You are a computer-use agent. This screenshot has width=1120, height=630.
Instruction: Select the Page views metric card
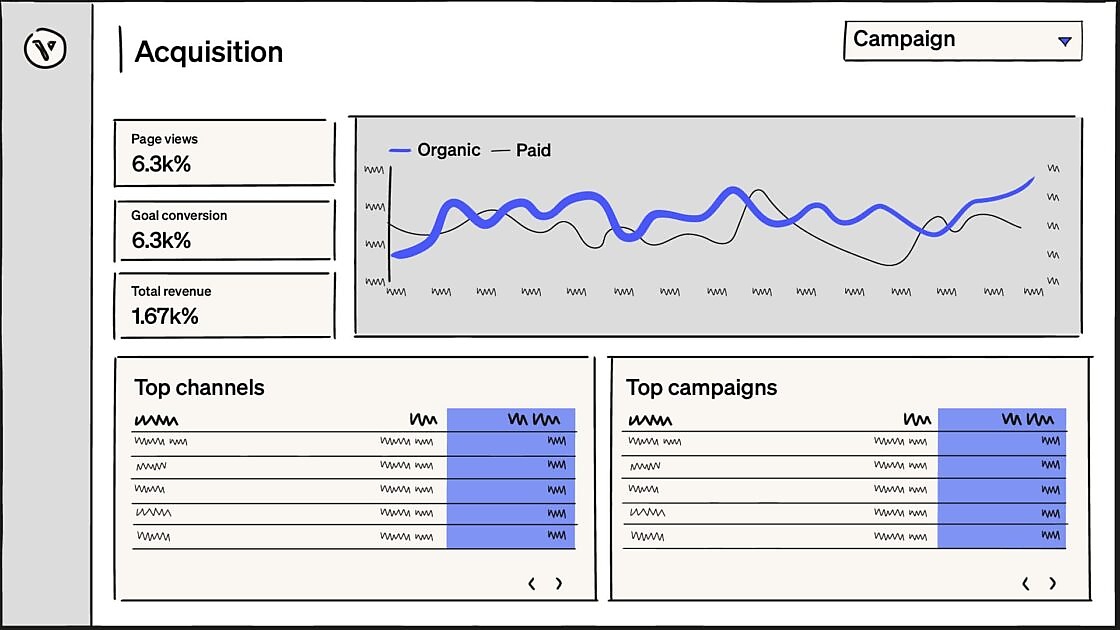click(x=224, y=154)
